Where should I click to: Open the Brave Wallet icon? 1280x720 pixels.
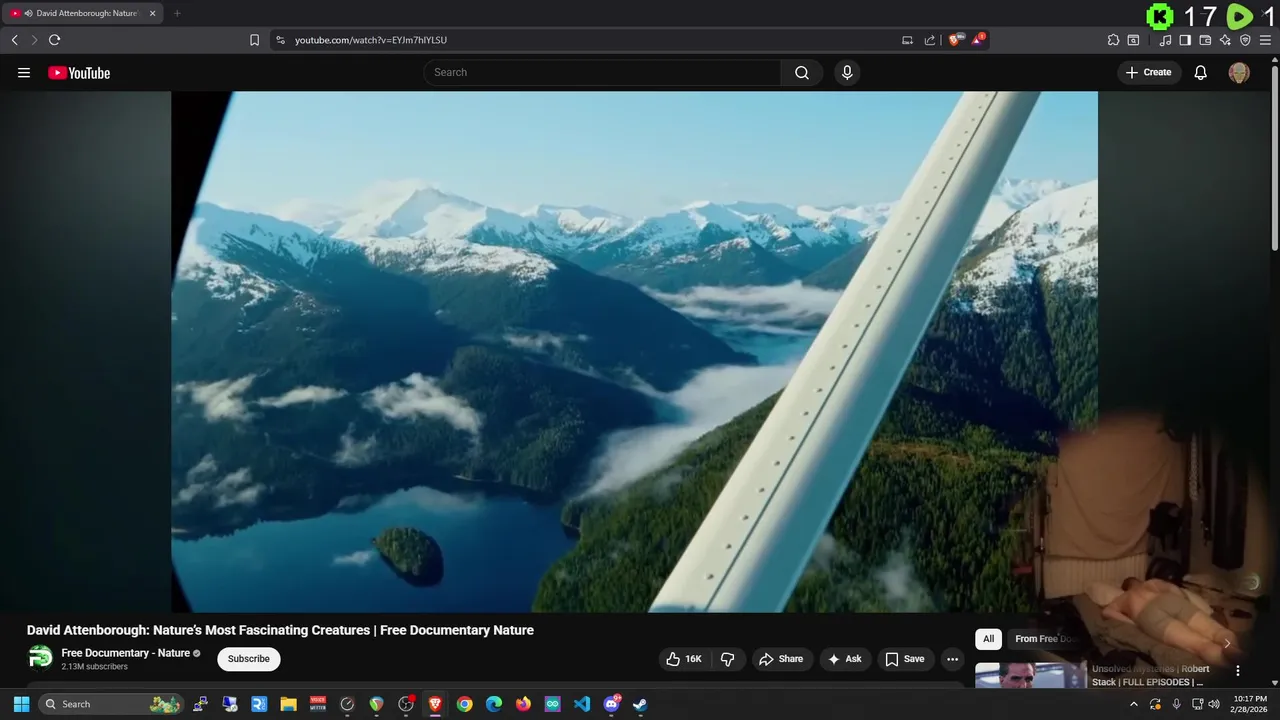[x=1205, y=40]
